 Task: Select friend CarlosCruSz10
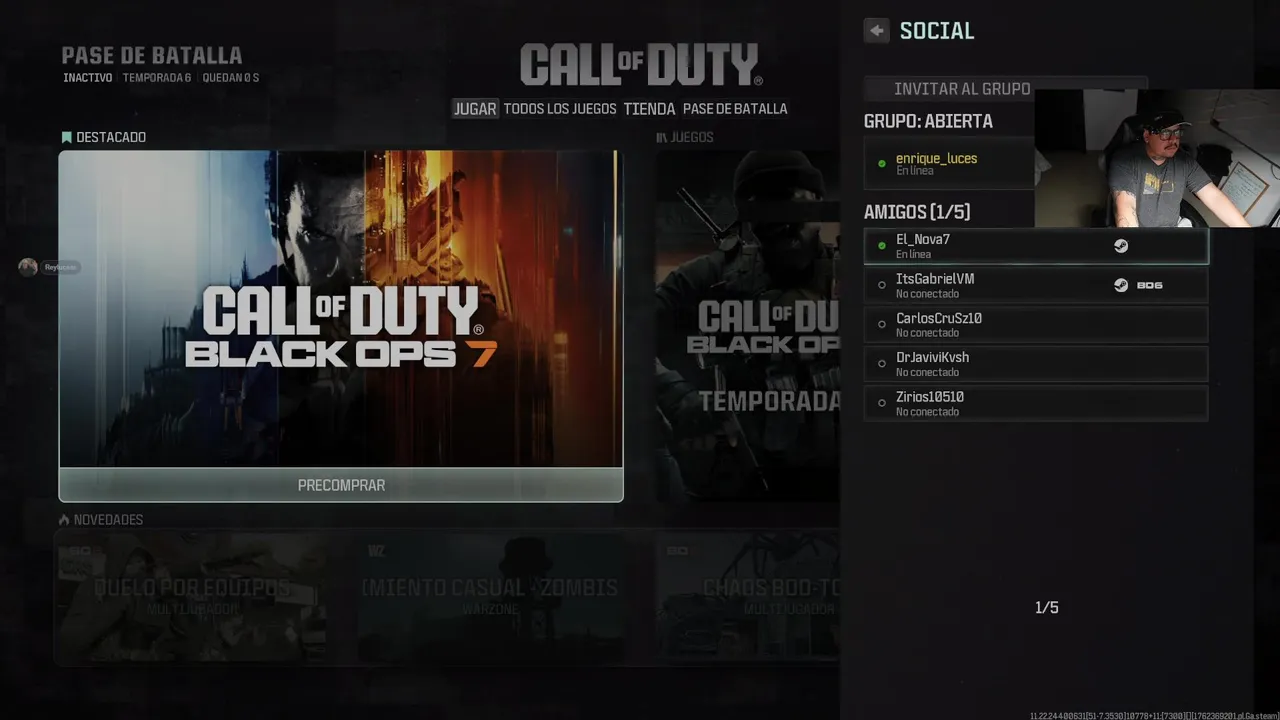[1036, 324]
